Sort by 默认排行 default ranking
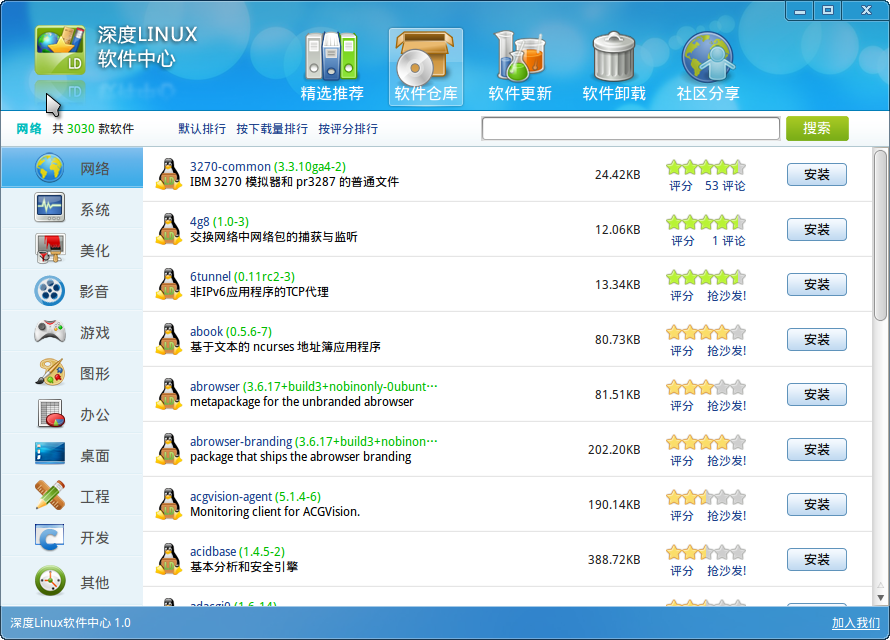This screenshot has height=640, width=890. click(x=201, y=129)
